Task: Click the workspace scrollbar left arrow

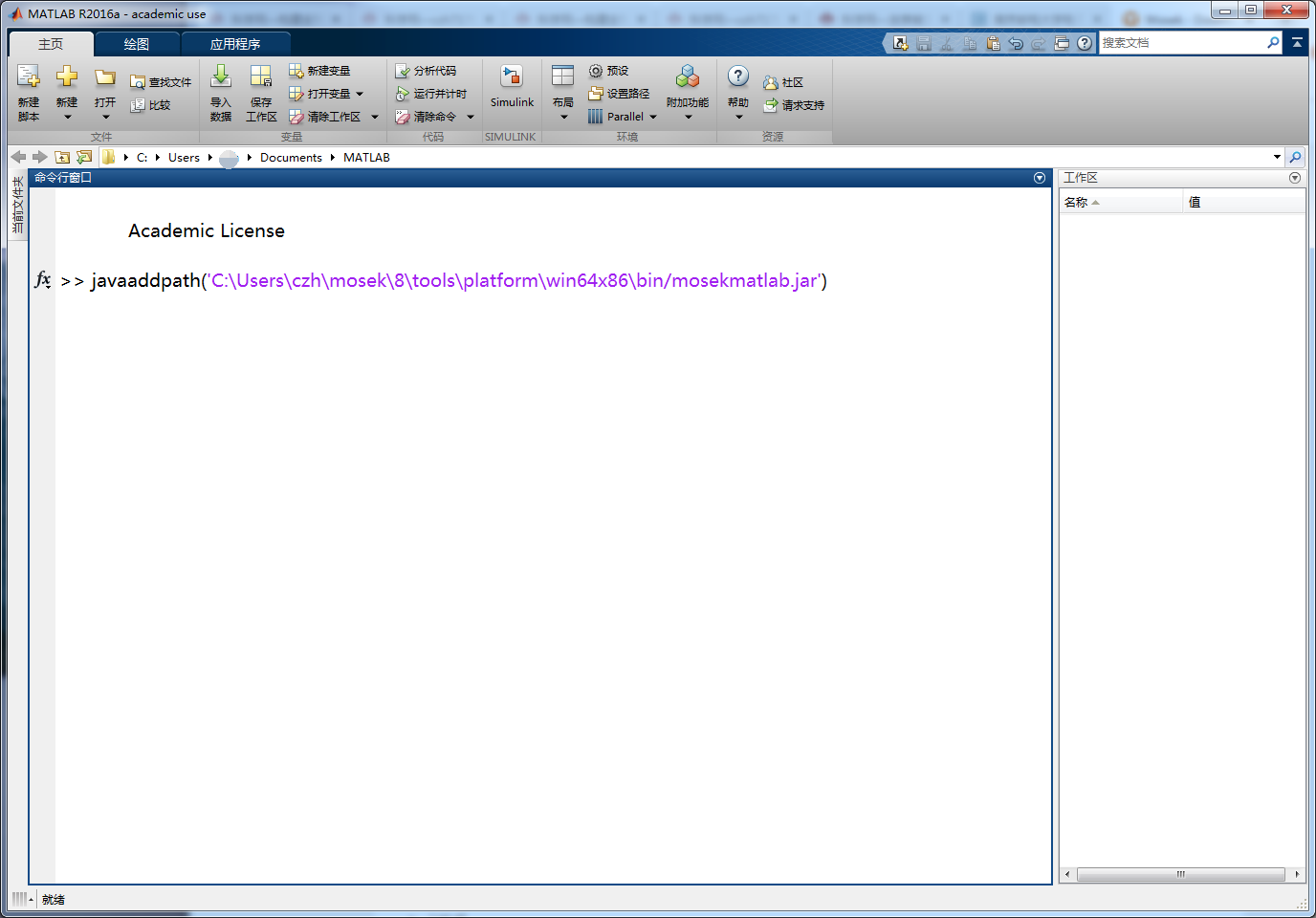Action: pos(1067,874)
